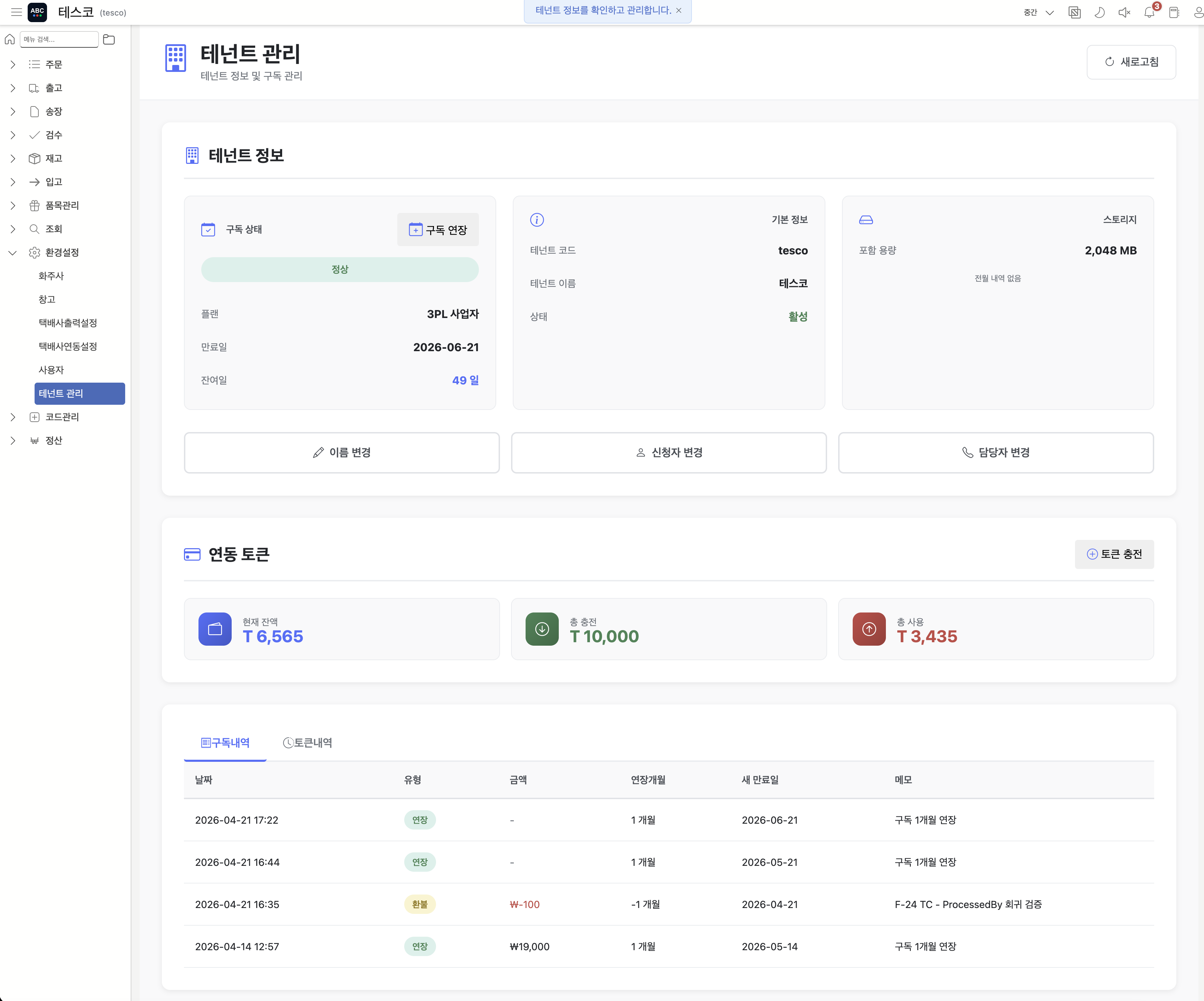Screen dimensions: 1204x1001
Task: Toggle dark mode with the moon icon
Action: [x=1099, y=12]
